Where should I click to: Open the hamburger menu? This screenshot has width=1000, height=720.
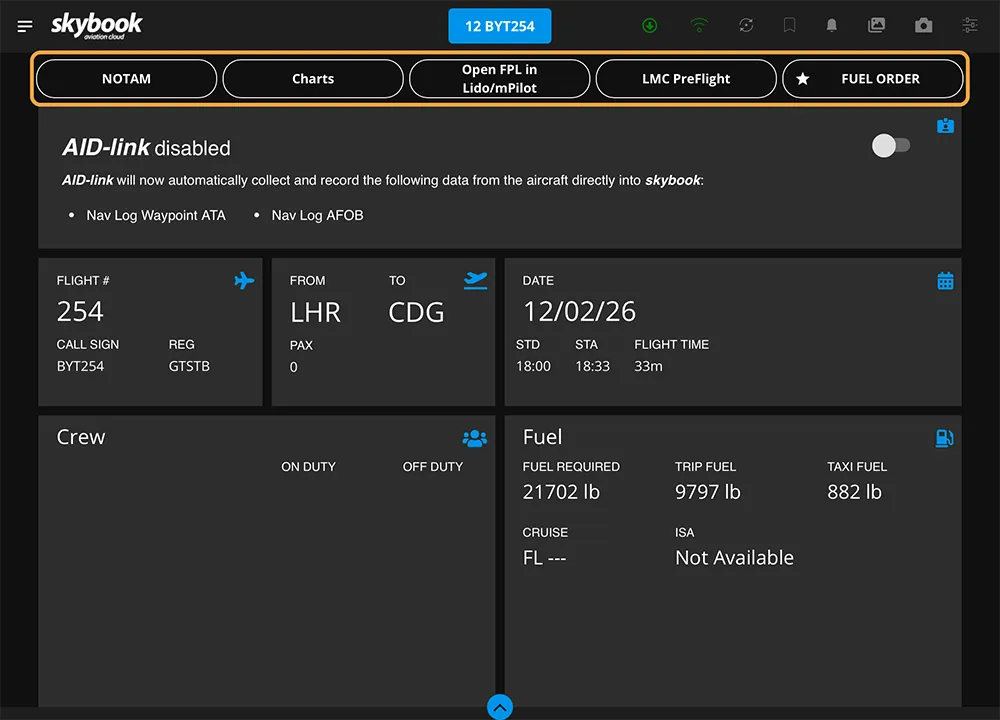(25, 26)
